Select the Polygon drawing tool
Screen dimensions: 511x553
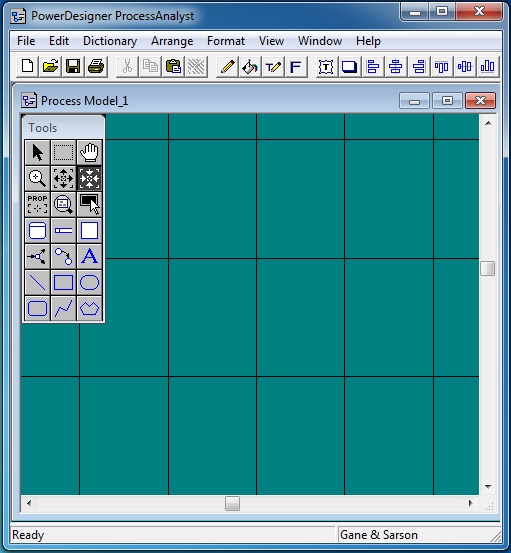(90, 309)
